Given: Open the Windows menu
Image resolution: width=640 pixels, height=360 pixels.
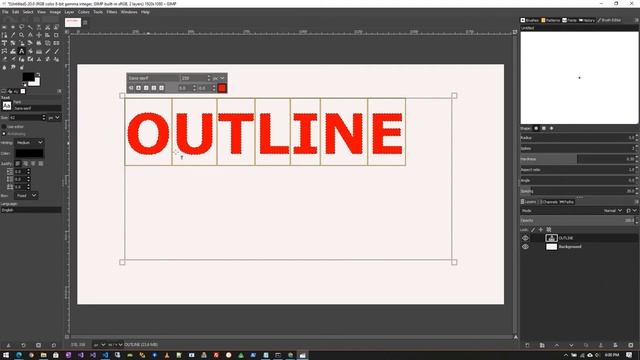Looking at the screenshot, I should point(129,12).
